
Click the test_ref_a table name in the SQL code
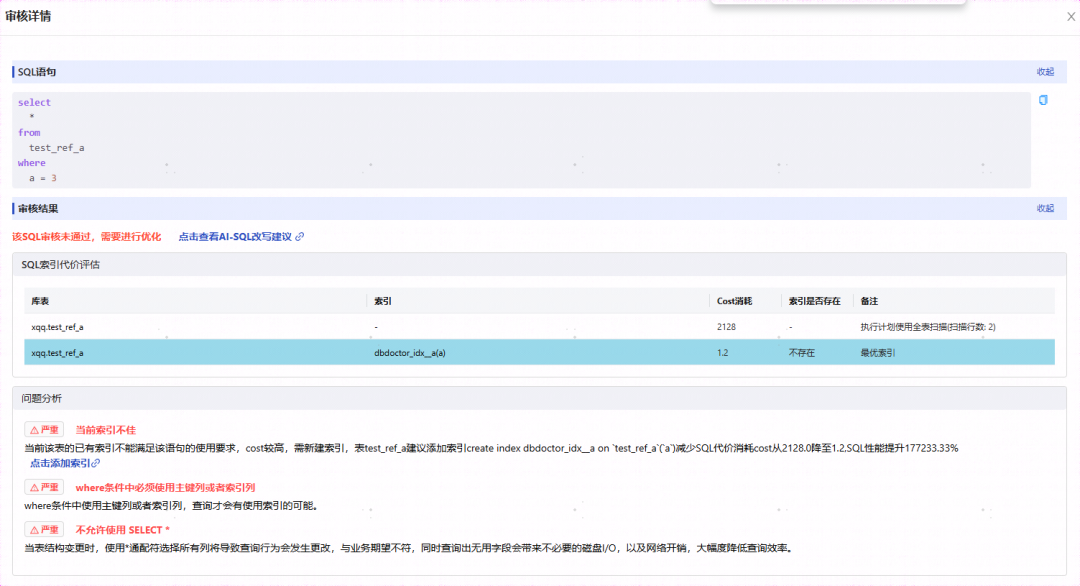[x=56, y=148]
